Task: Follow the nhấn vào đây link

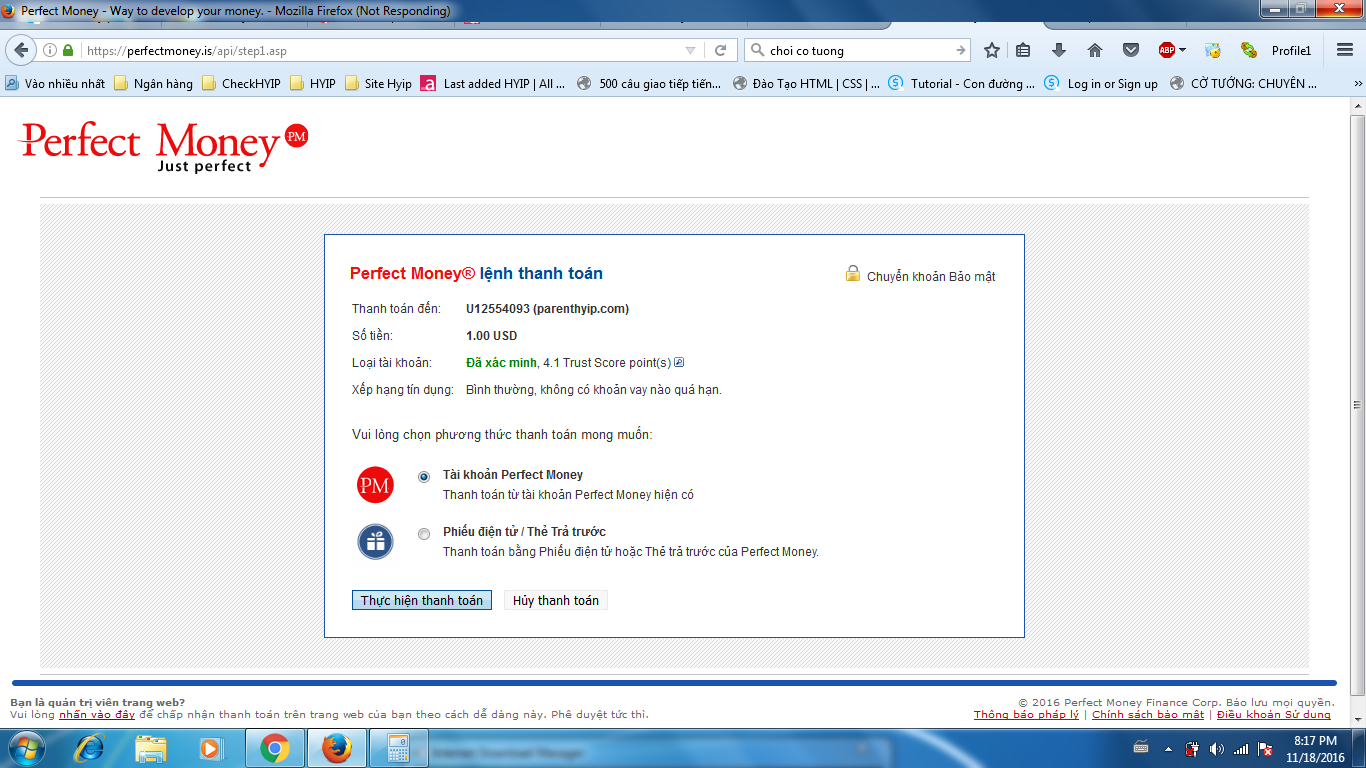Action: point(97,714)
